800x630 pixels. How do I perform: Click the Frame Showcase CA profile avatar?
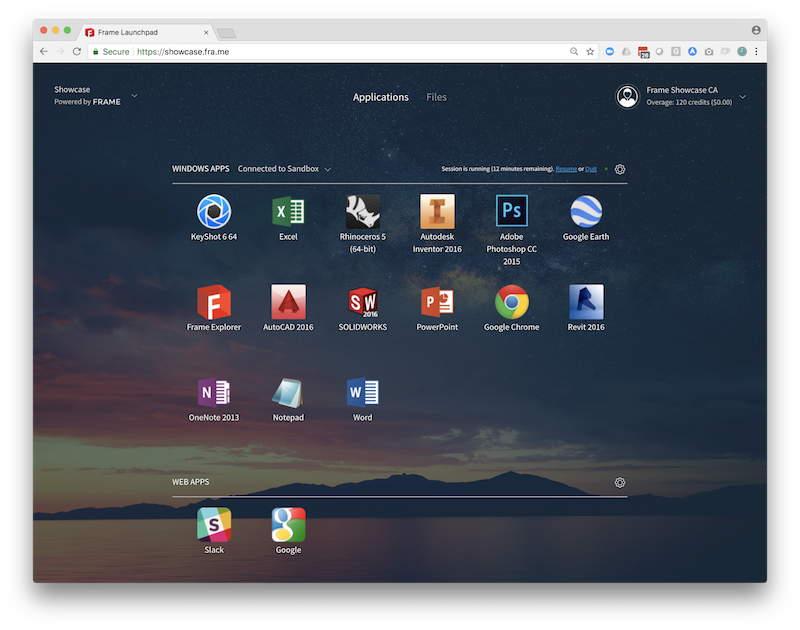point(628,96)
